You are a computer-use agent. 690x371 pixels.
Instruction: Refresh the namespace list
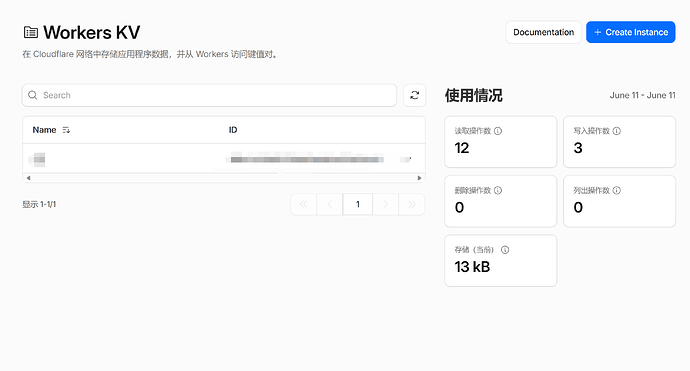click(415, 95)
